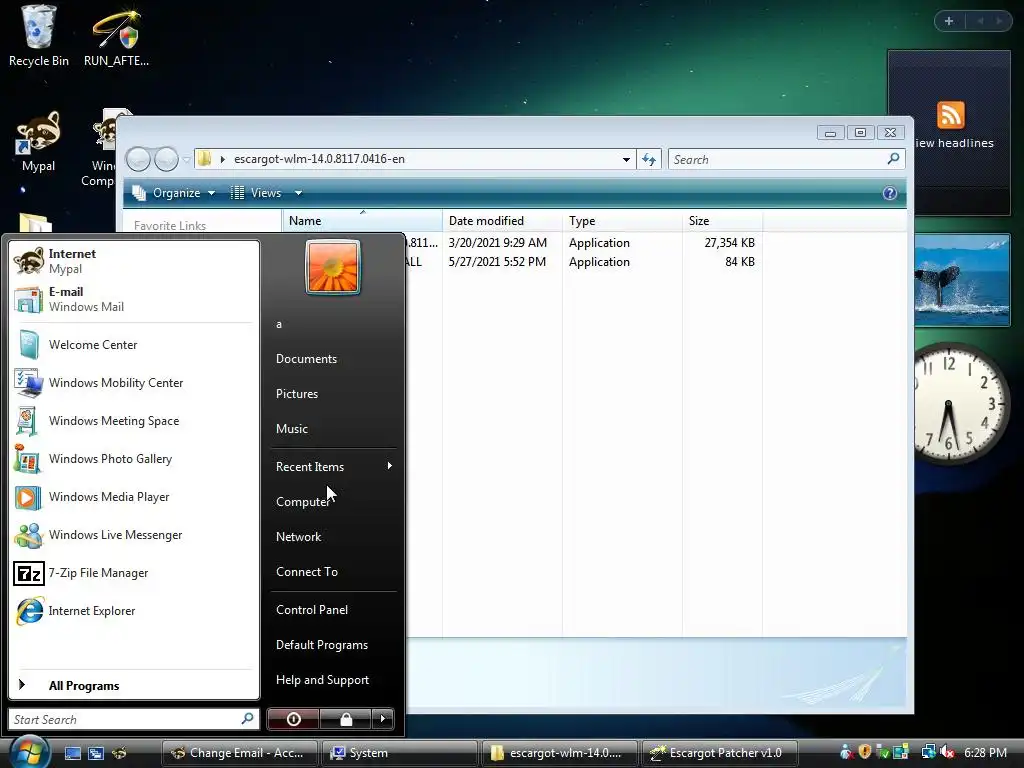This screenshot has width=1024, height=768.
Task: Click Switch between windows quick launch icon
Action: tap(96, 753)
